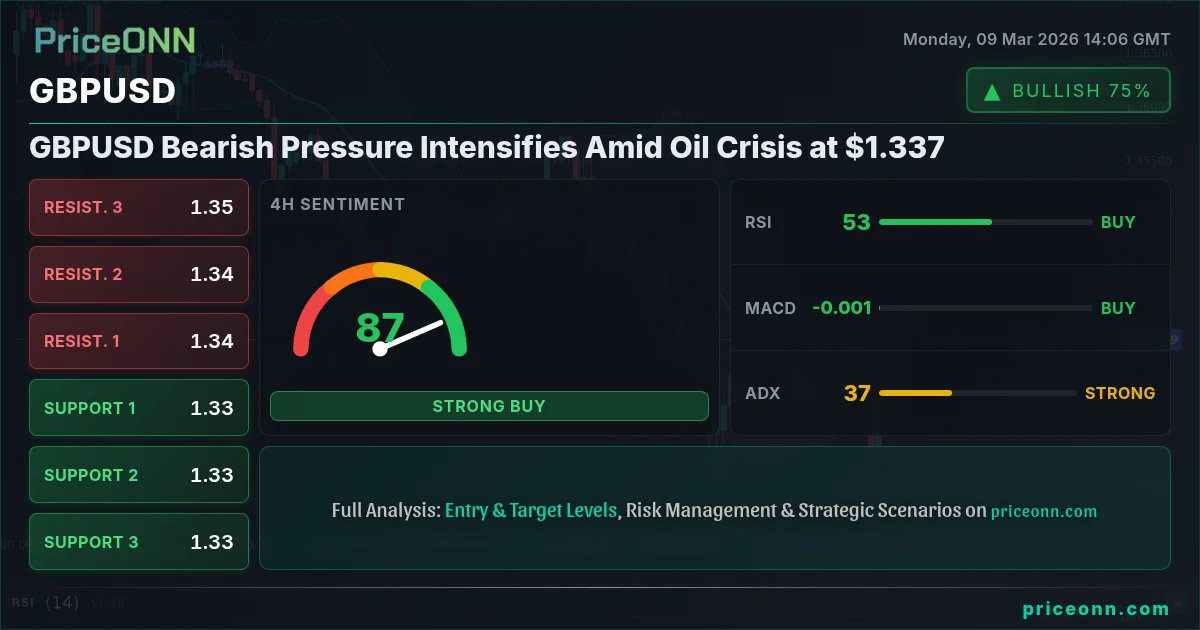Open the Entry & Target Levels link
The width and height of the screenshot is (1200, 630).
click(x=531, y=510)
